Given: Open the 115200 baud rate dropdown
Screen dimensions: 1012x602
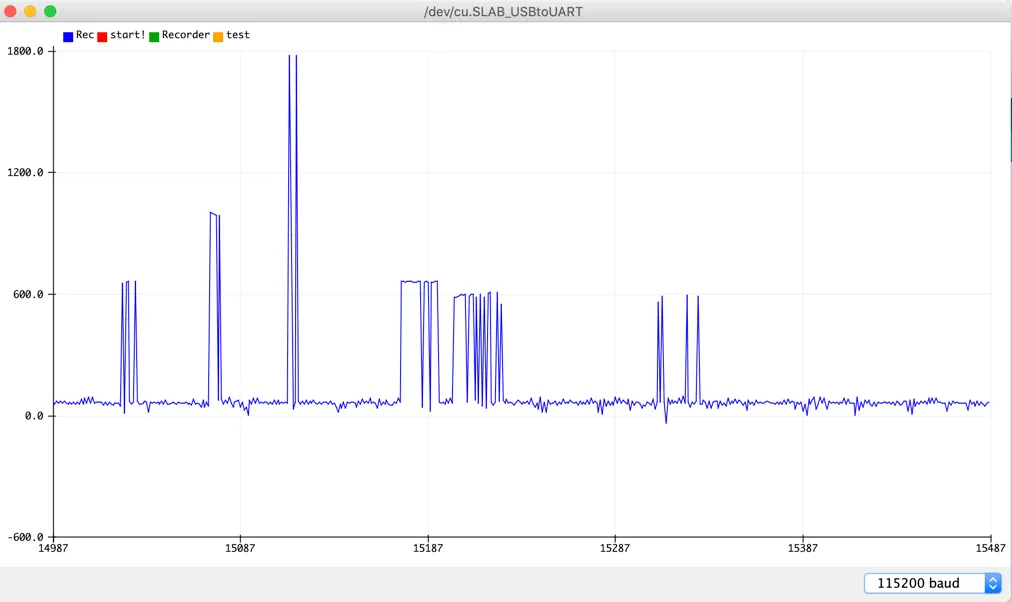Looking at the screenshot, I should coord(933,583).
